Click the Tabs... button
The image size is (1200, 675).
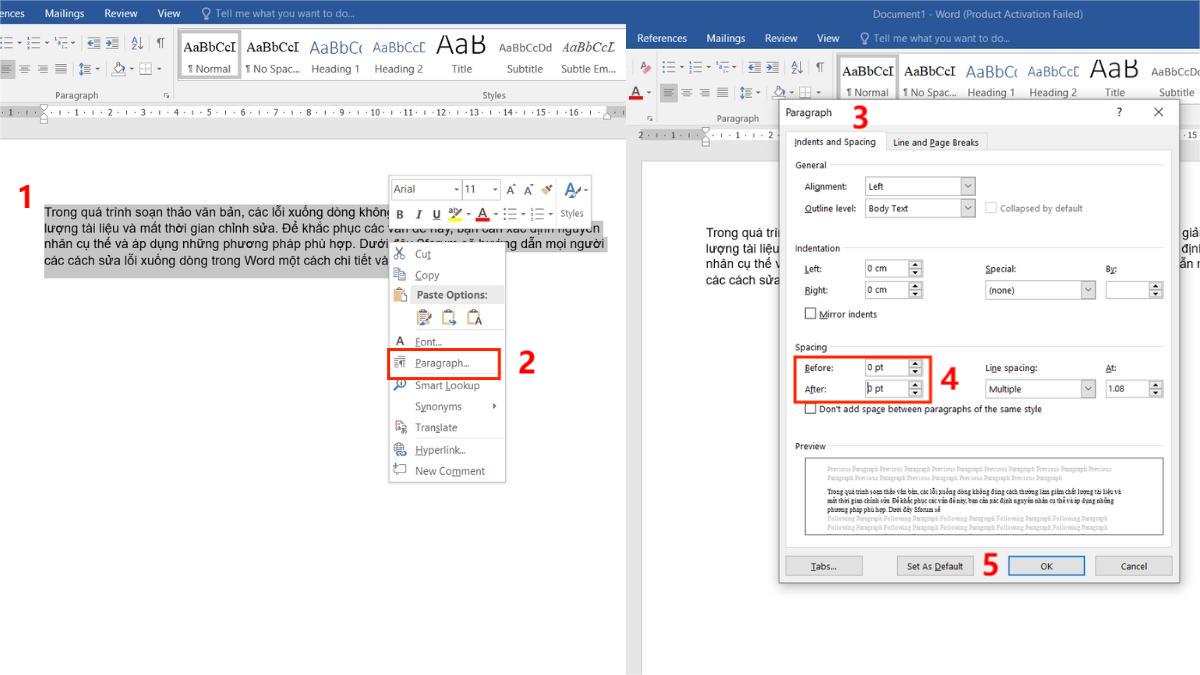824,566
